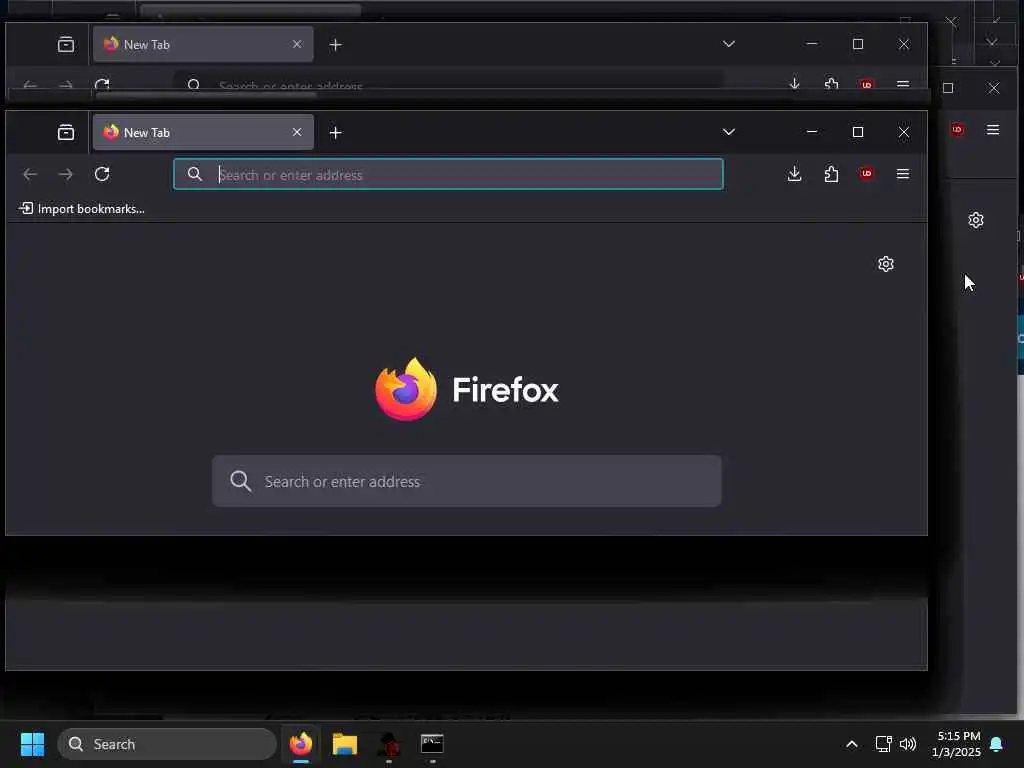The width and height of the screenshot is (1024, 768).
Task: Open Firefox from the taskbar
Action: [301, 744]
